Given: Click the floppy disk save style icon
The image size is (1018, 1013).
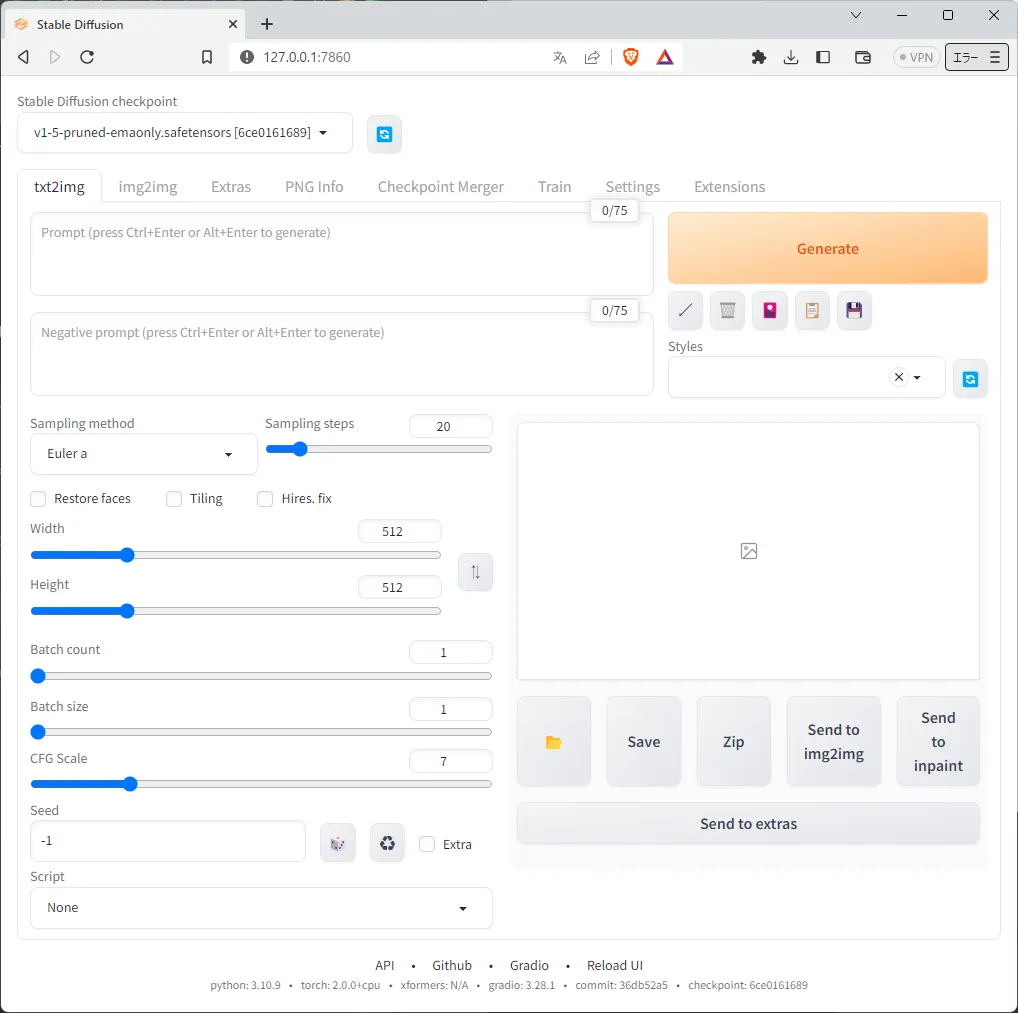Looking at the screenshot, I should (854, 311).
